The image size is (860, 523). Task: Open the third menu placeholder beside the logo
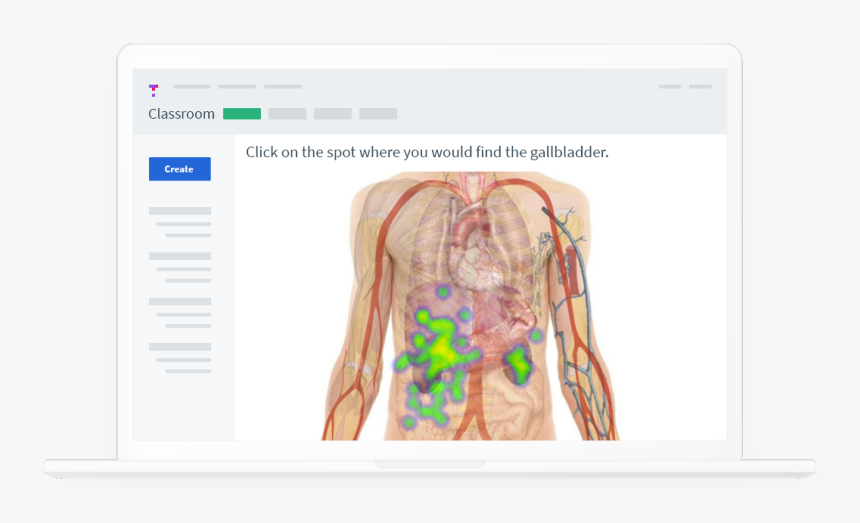(x=283, y=87)
